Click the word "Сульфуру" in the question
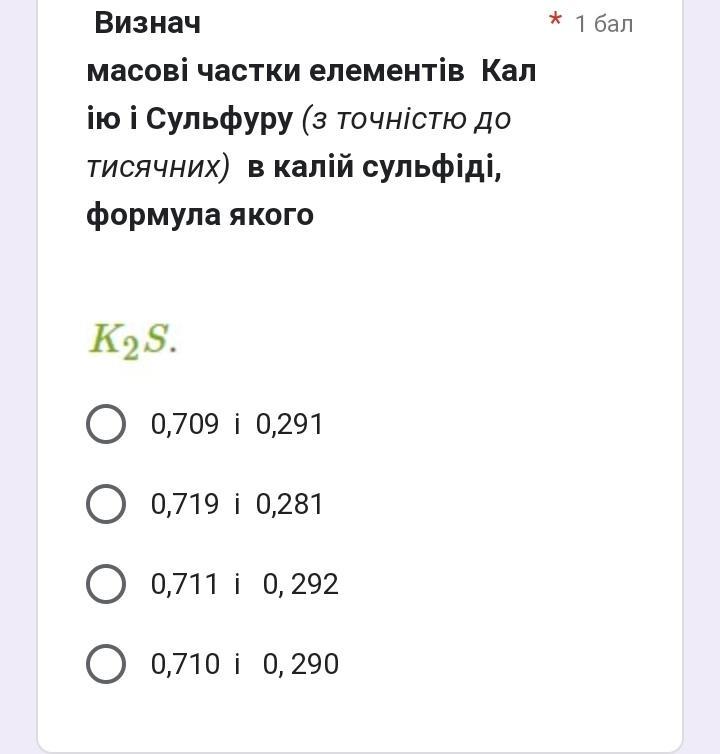The width and height of the screenshot is (720, 754). [x=219, y=119]
